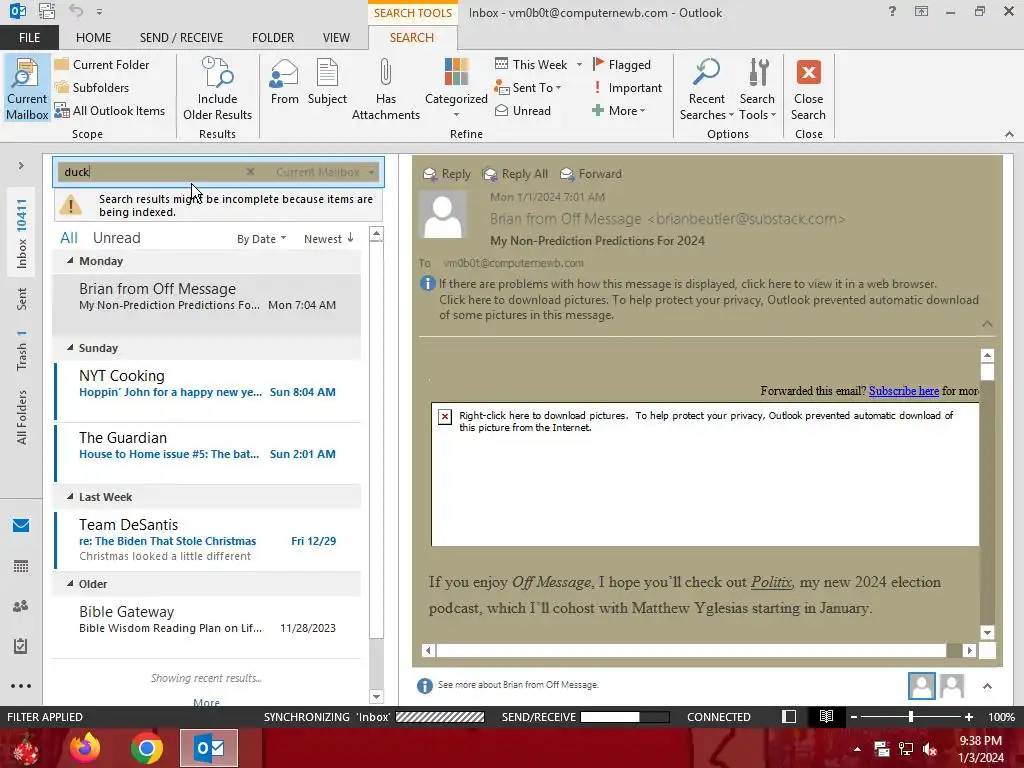Toggle Unread filter in ribbon

click(523, 110)
